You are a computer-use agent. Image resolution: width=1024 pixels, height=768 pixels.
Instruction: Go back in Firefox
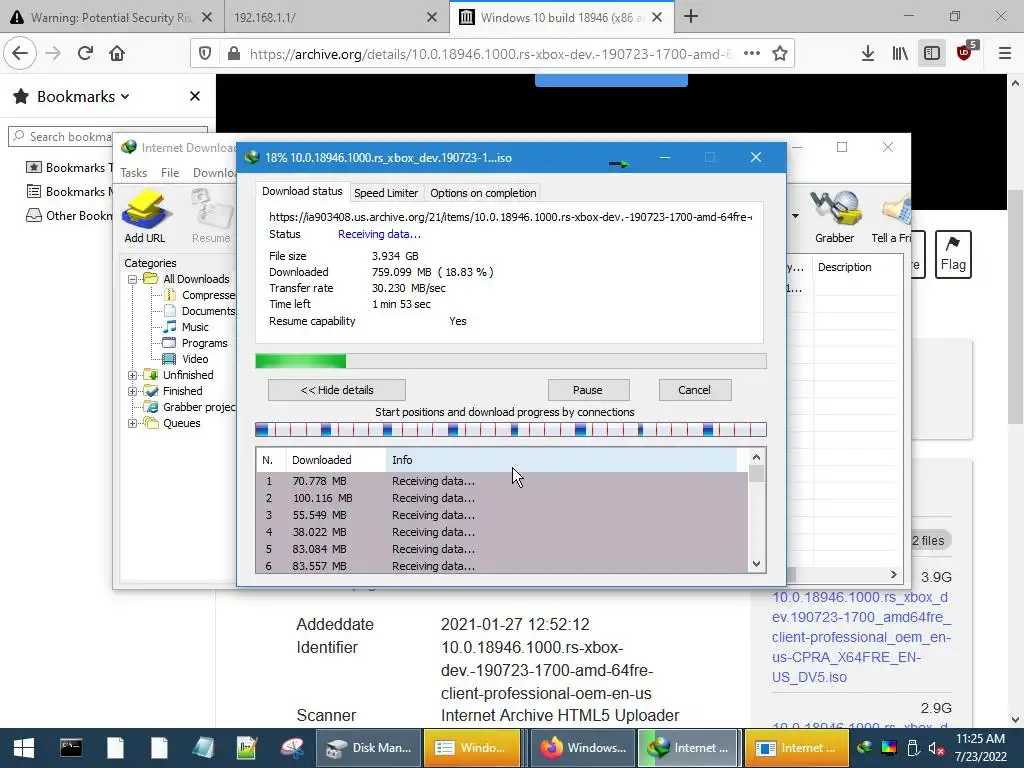click(x=20, y=53)
